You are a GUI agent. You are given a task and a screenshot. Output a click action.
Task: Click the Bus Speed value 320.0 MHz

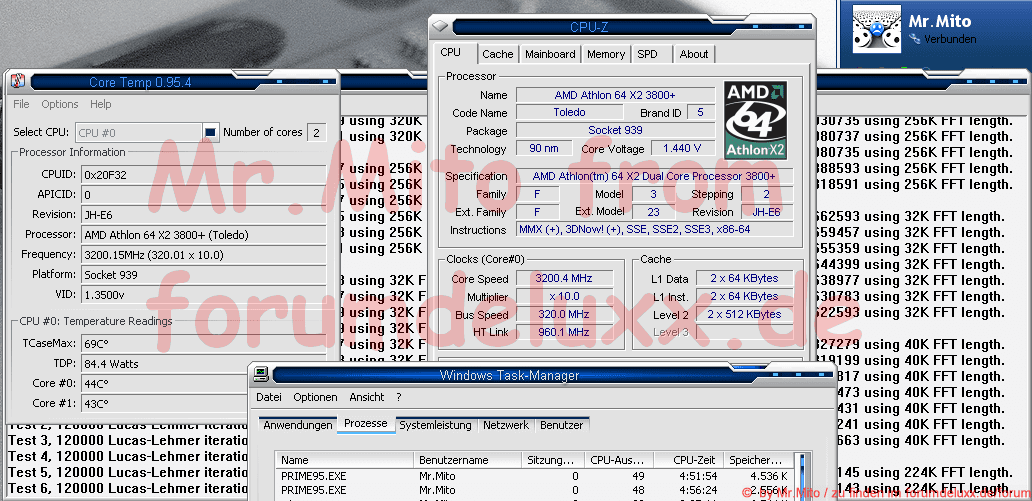[565, 314]
